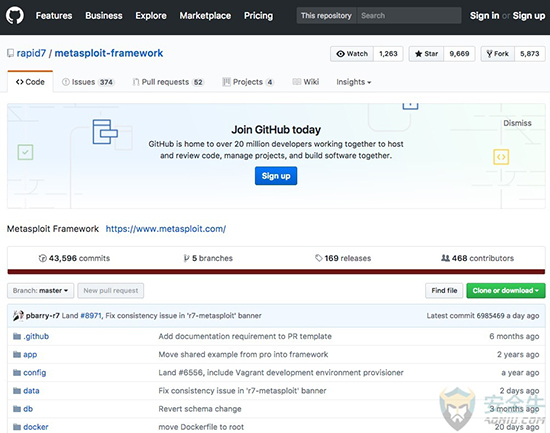Click the app folder icon
Screen dimensions: 550x433
pos(17,354)
